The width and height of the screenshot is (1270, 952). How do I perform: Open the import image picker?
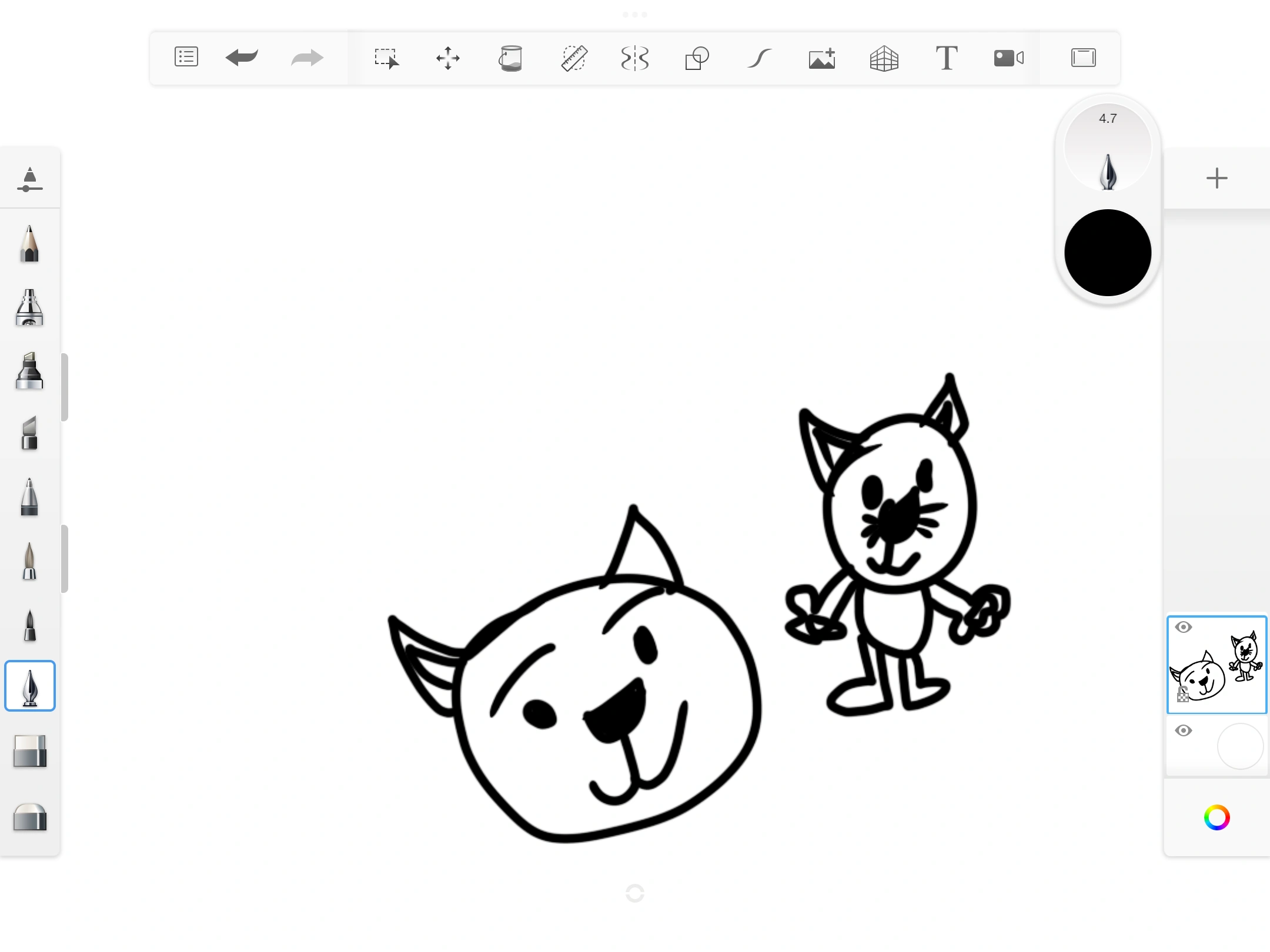pyautogui.click(x=821, y=58)
